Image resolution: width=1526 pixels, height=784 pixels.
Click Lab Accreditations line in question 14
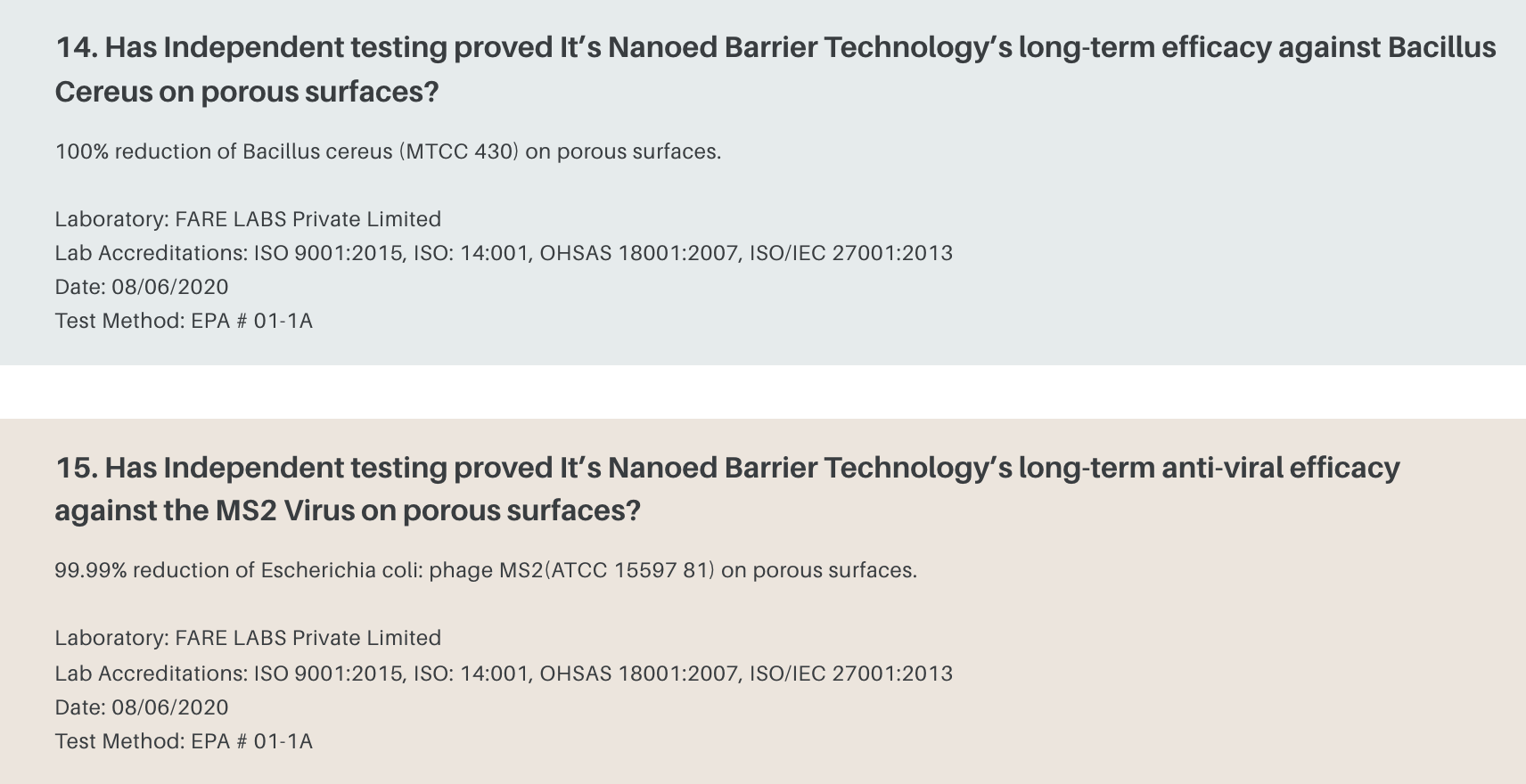(504, 253)
